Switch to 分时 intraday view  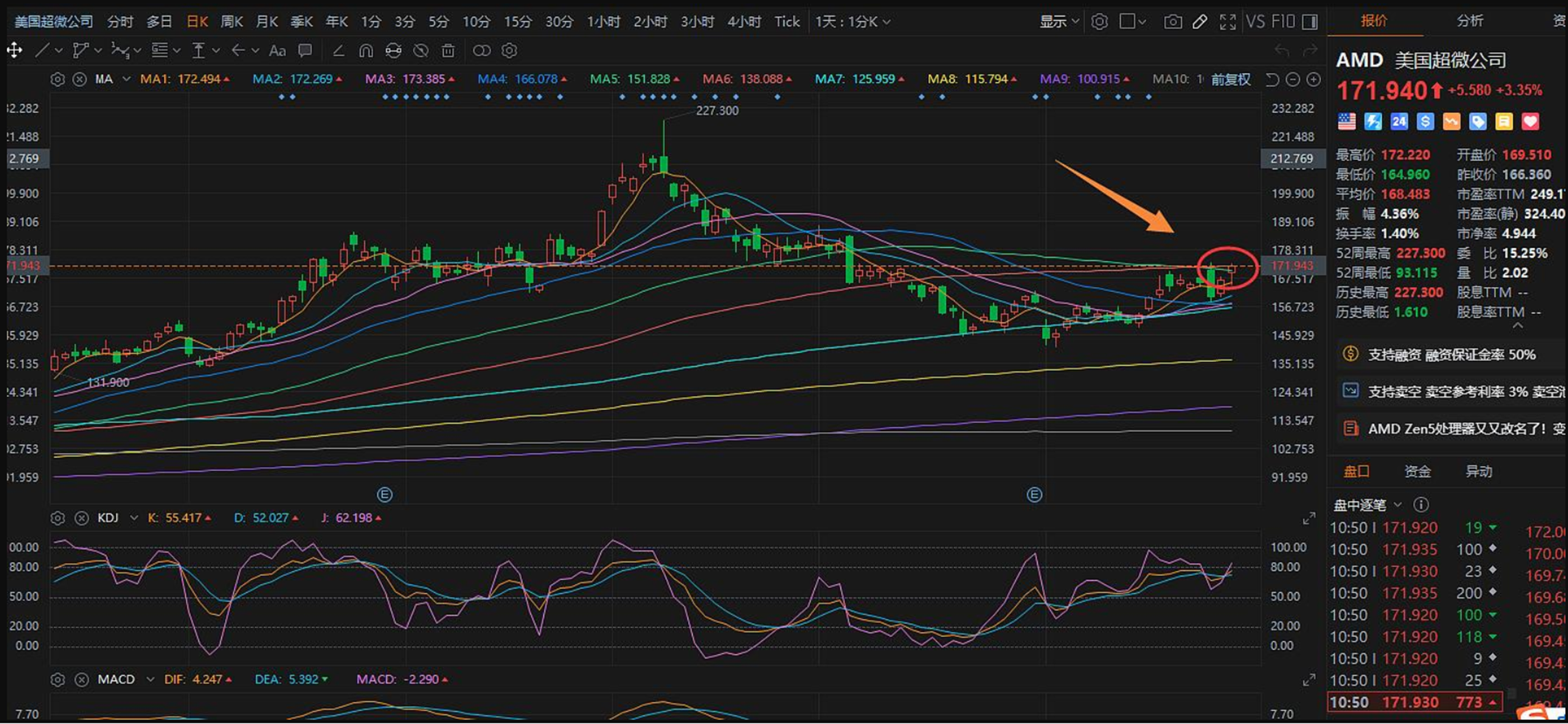click(120, 22)
